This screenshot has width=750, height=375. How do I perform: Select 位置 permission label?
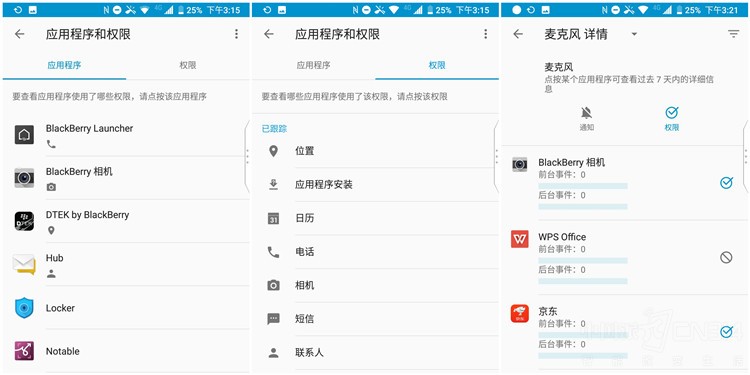[x=305, y=151]
